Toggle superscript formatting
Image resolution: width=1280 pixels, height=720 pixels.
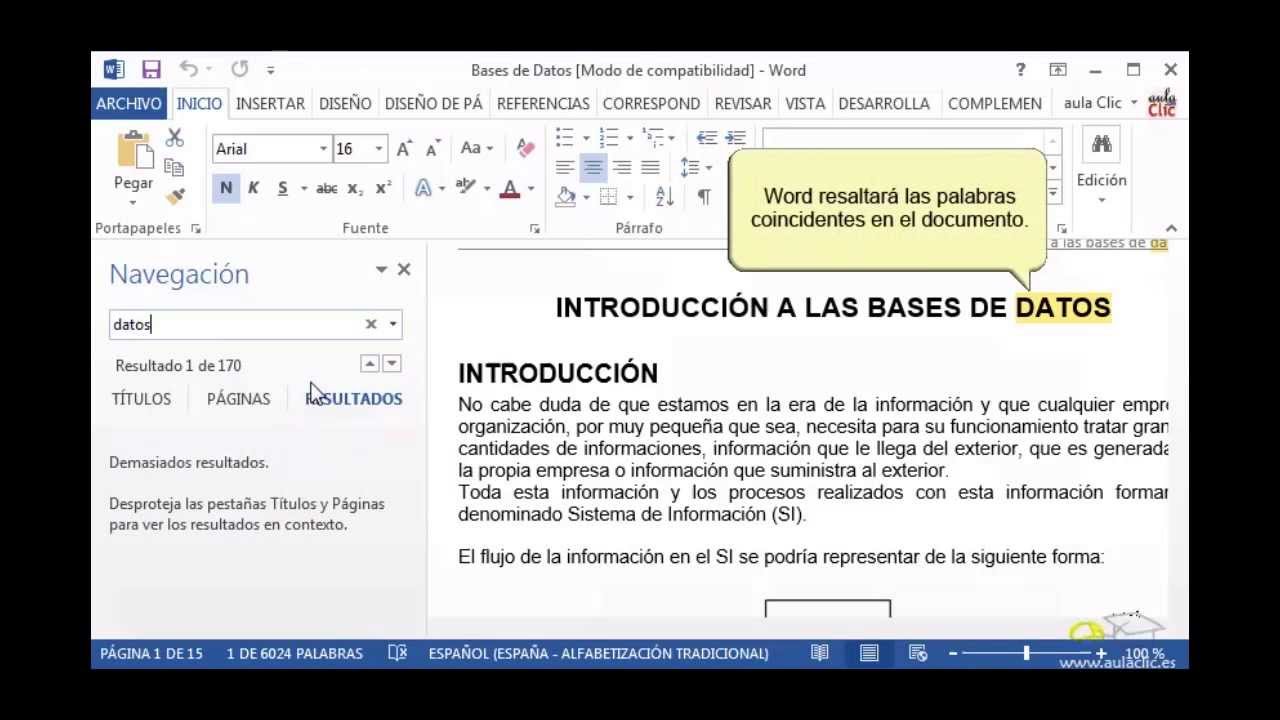coord(383,188)
